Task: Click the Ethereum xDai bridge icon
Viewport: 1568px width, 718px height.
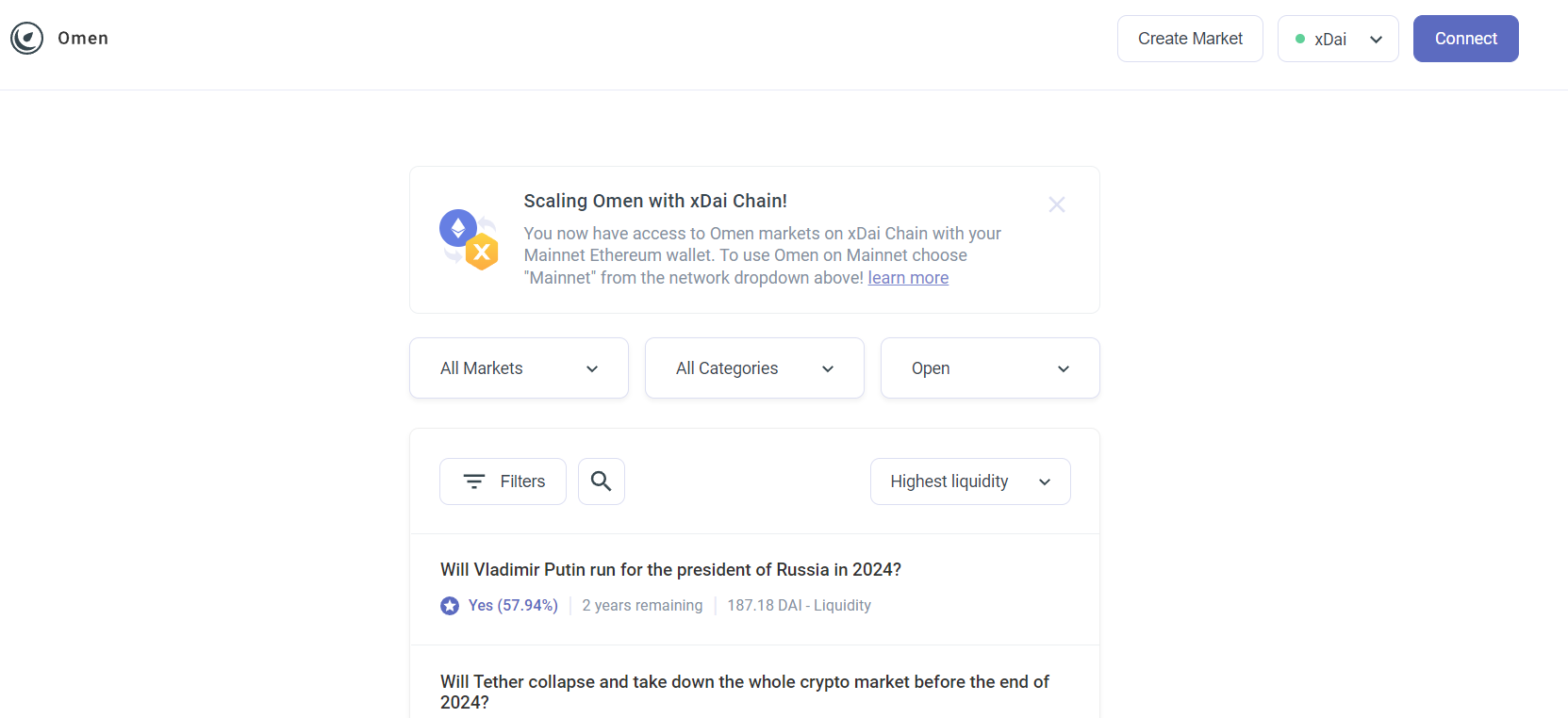Action: 469,240
